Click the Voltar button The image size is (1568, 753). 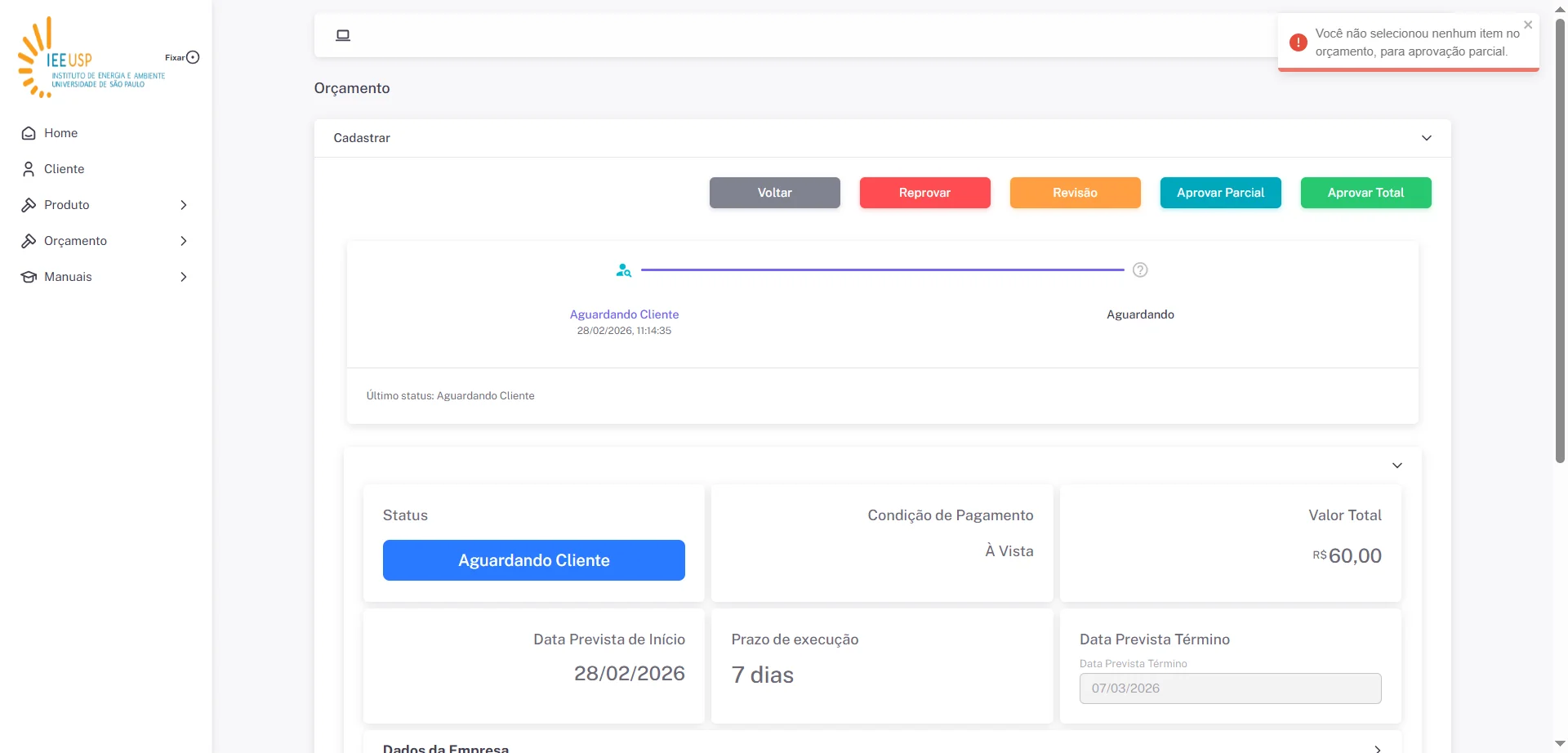tap(775, 193)
